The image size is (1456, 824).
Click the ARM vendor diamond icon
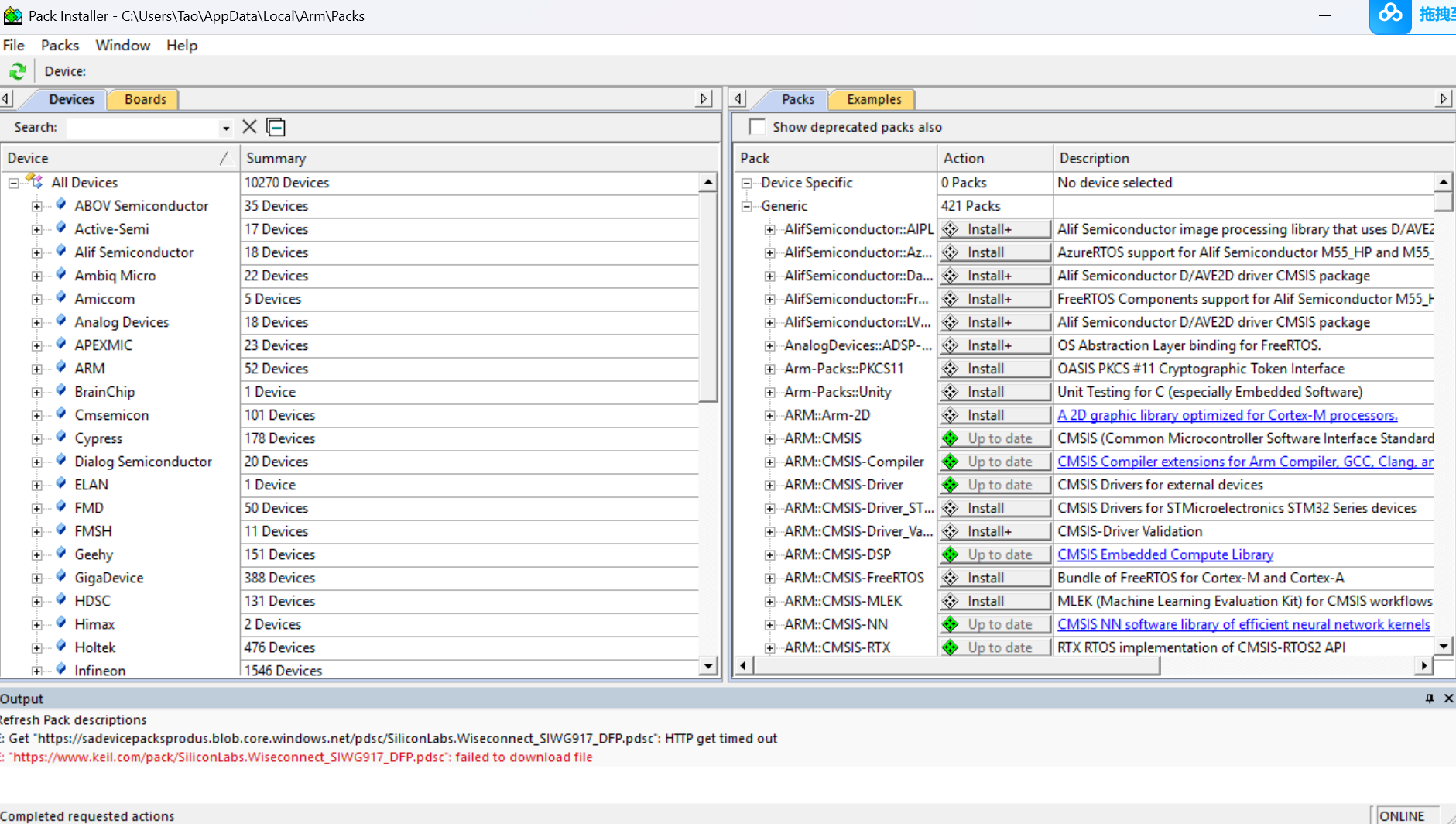point(61,368)
